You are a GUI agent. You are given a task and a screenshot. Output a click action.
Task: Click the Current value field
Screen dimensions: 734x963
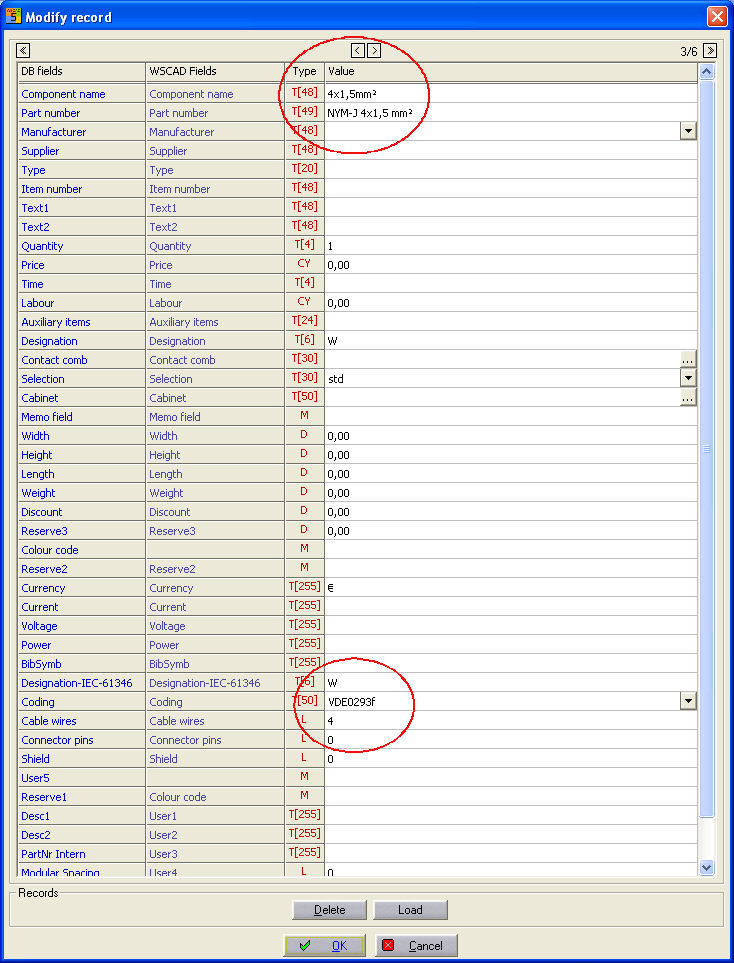point(511,607)
